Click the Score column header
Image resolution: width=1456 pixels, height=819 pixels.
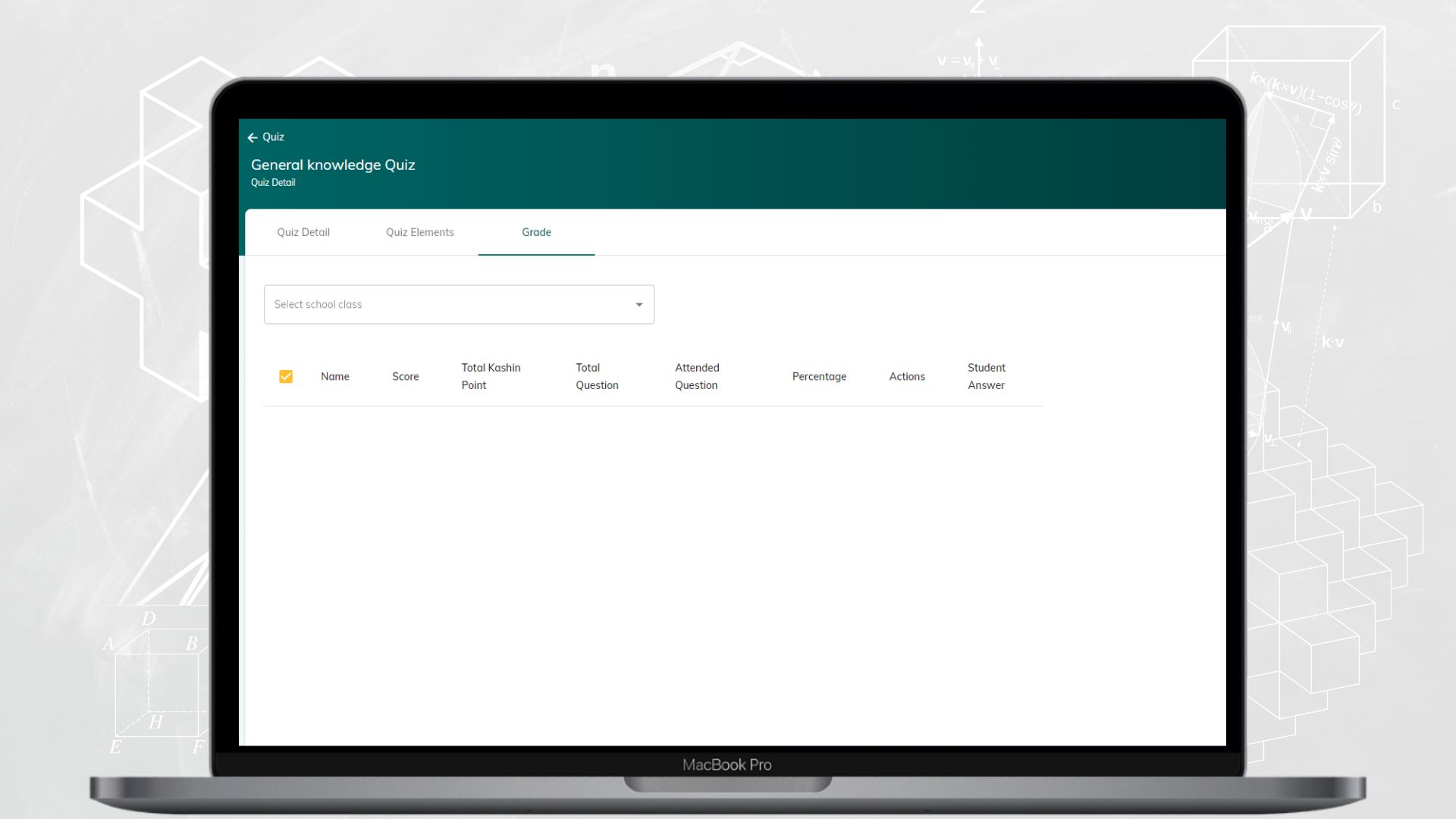[x=405, y=376]
